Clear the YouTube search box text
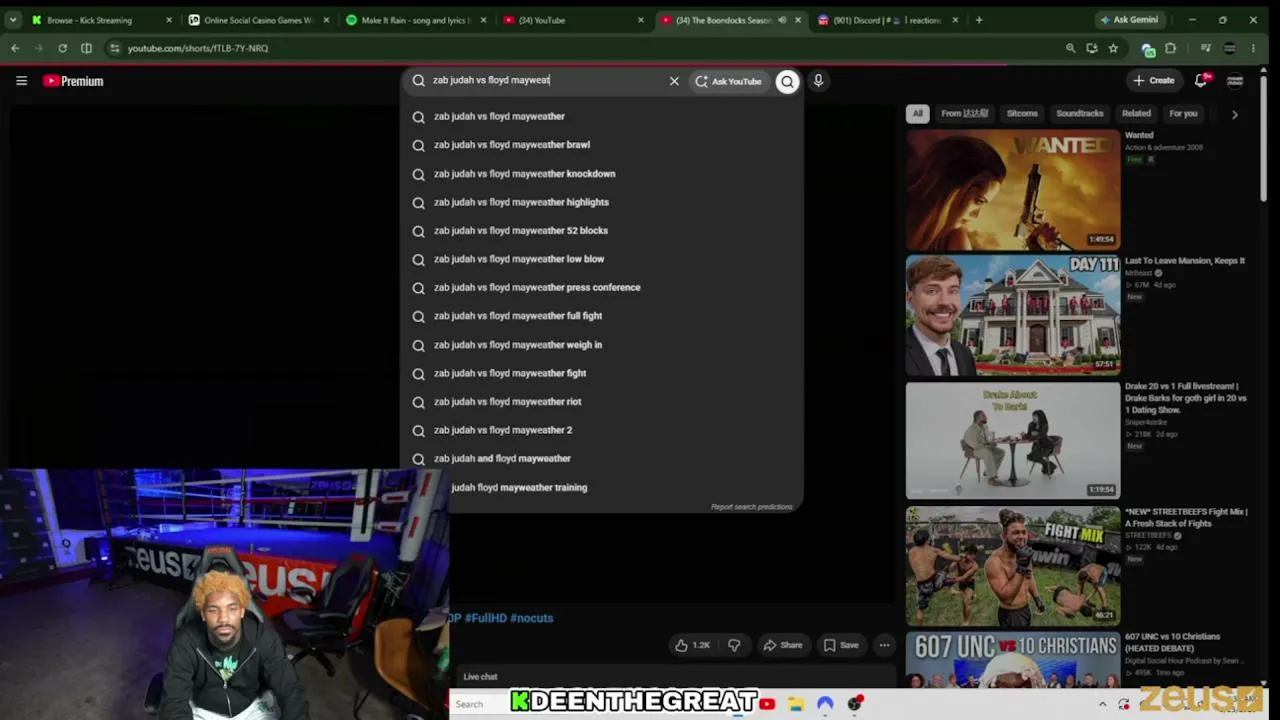 point(674,81)
